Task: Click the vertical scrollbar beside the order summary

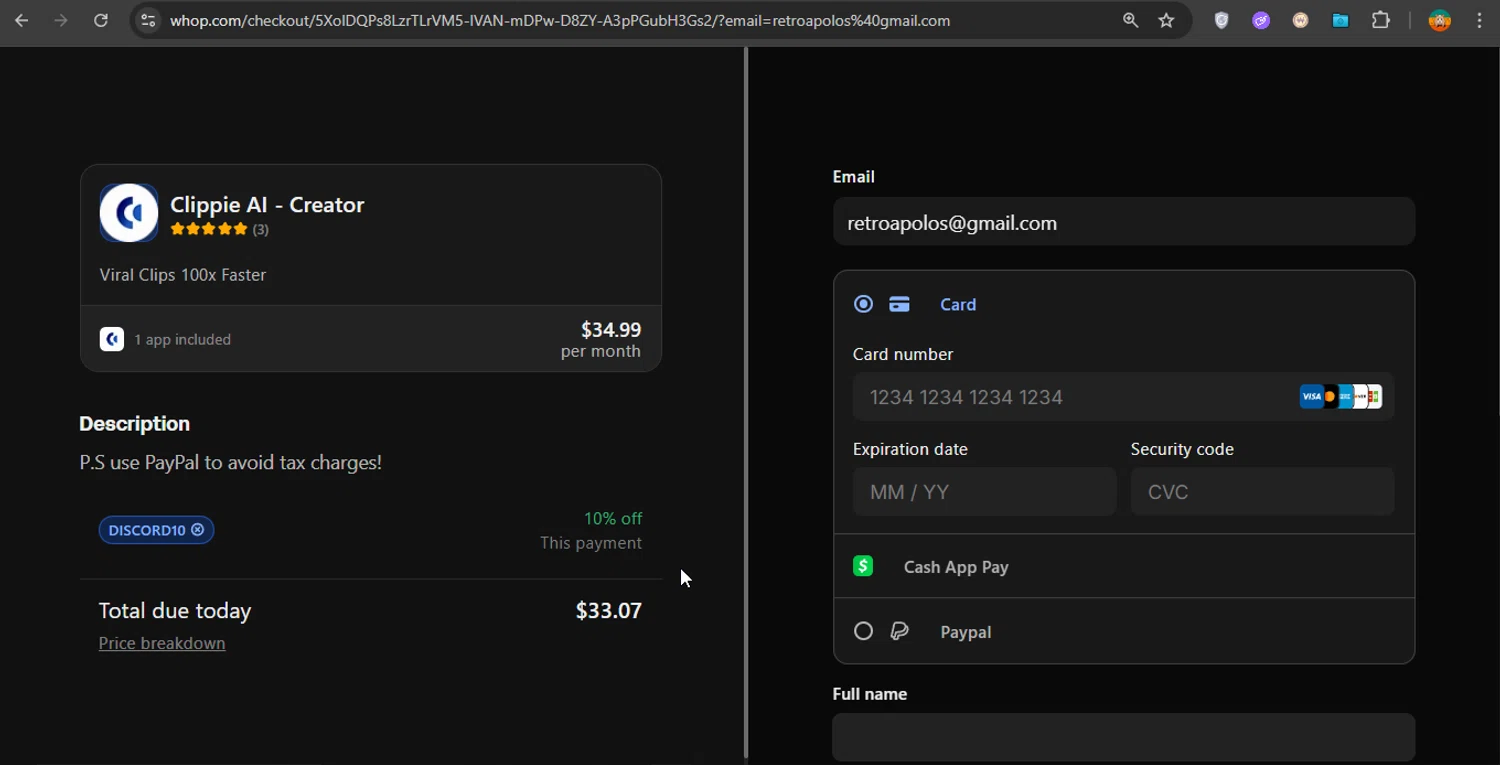Action: (x=746, y=402)
